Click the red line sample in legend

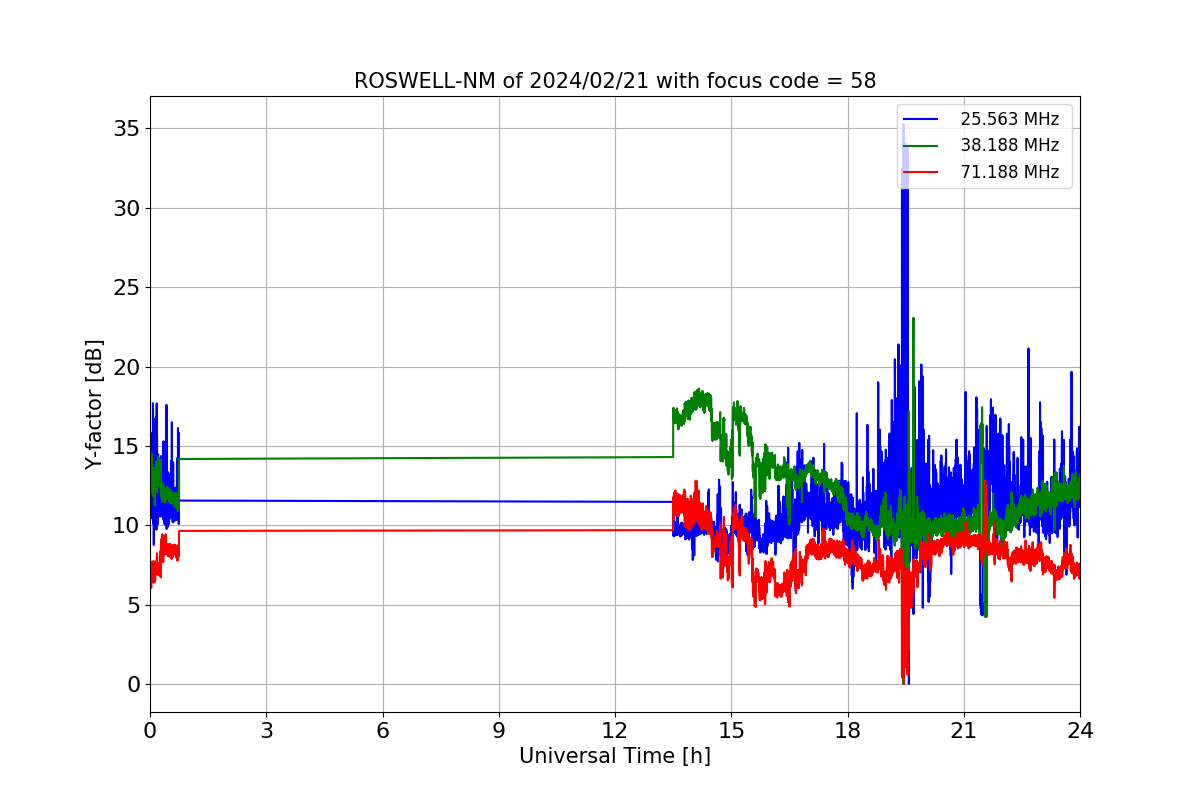pos(921,172)
